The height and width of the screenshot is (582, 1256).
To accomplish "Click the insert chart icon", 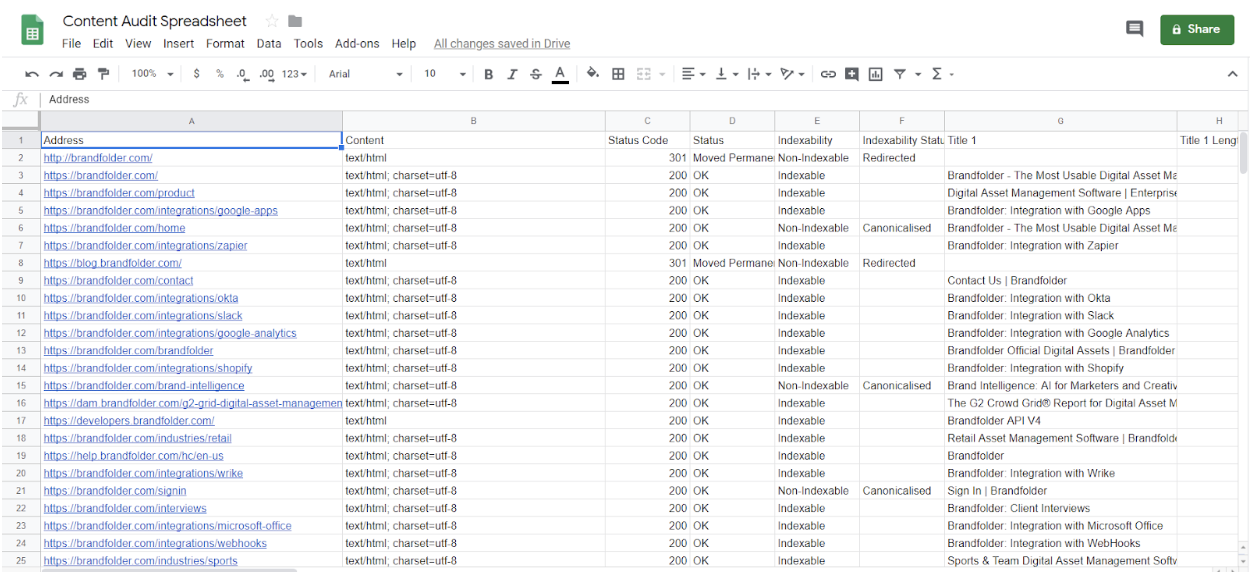I will (x=876, y=74).
